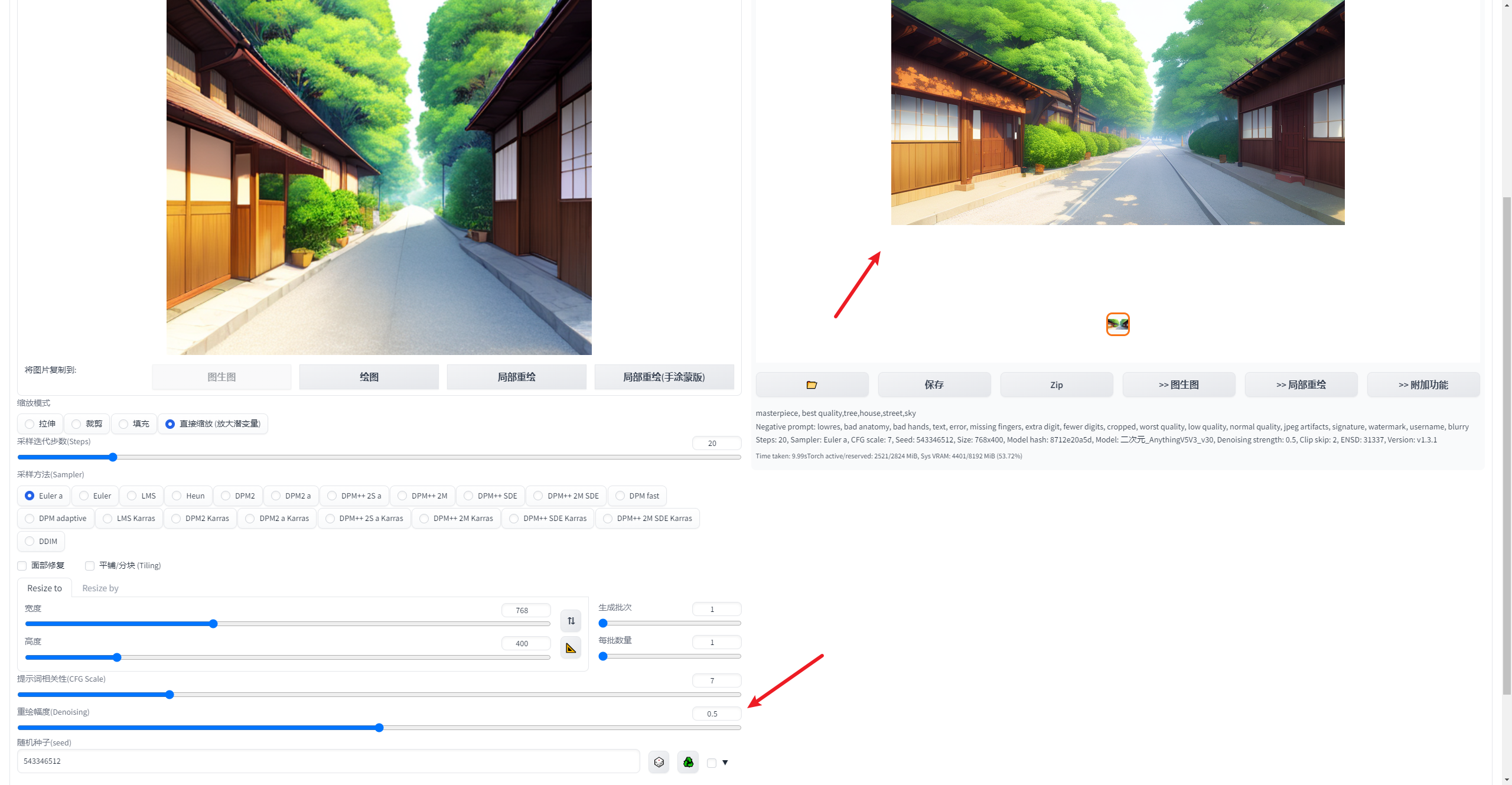Screen dimensions: 1512x785
Task: Tick the extra seed options checkbox
Action: click(712, 763)
